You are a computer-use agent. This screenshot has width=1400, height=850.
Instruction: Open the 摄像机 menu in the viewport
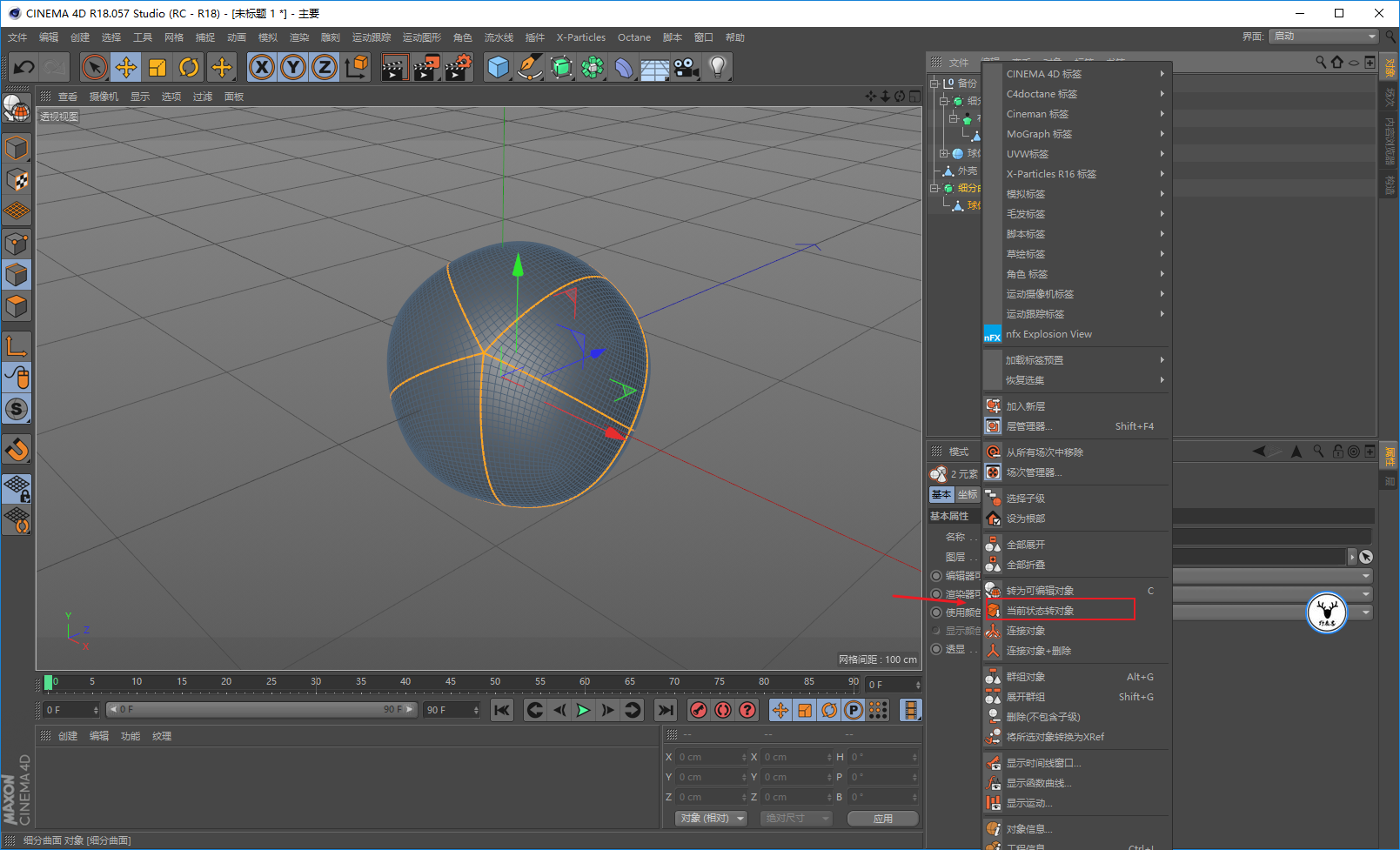(104, 97)
